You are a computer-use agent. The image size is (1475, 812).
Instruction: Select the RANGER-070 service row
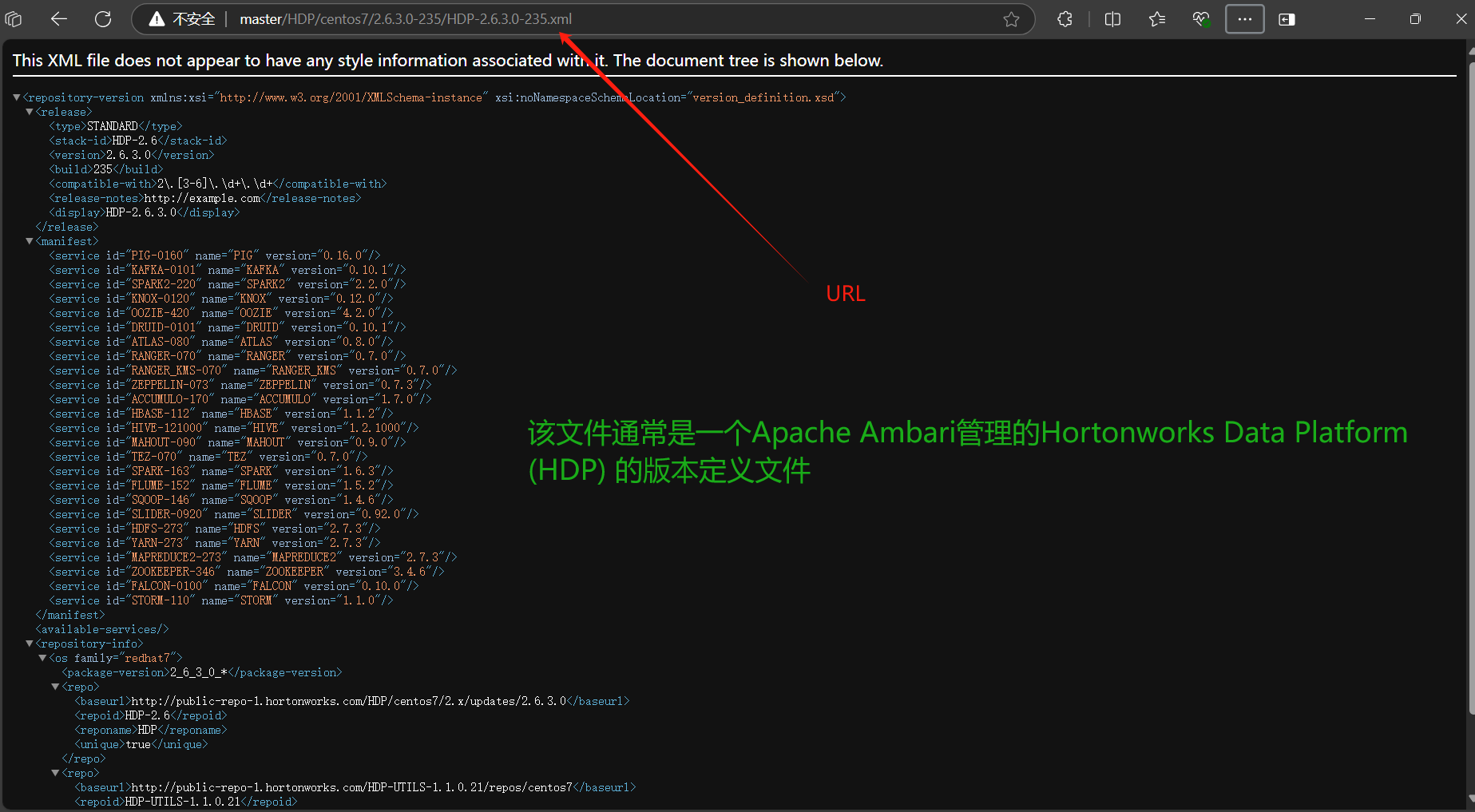228,356
